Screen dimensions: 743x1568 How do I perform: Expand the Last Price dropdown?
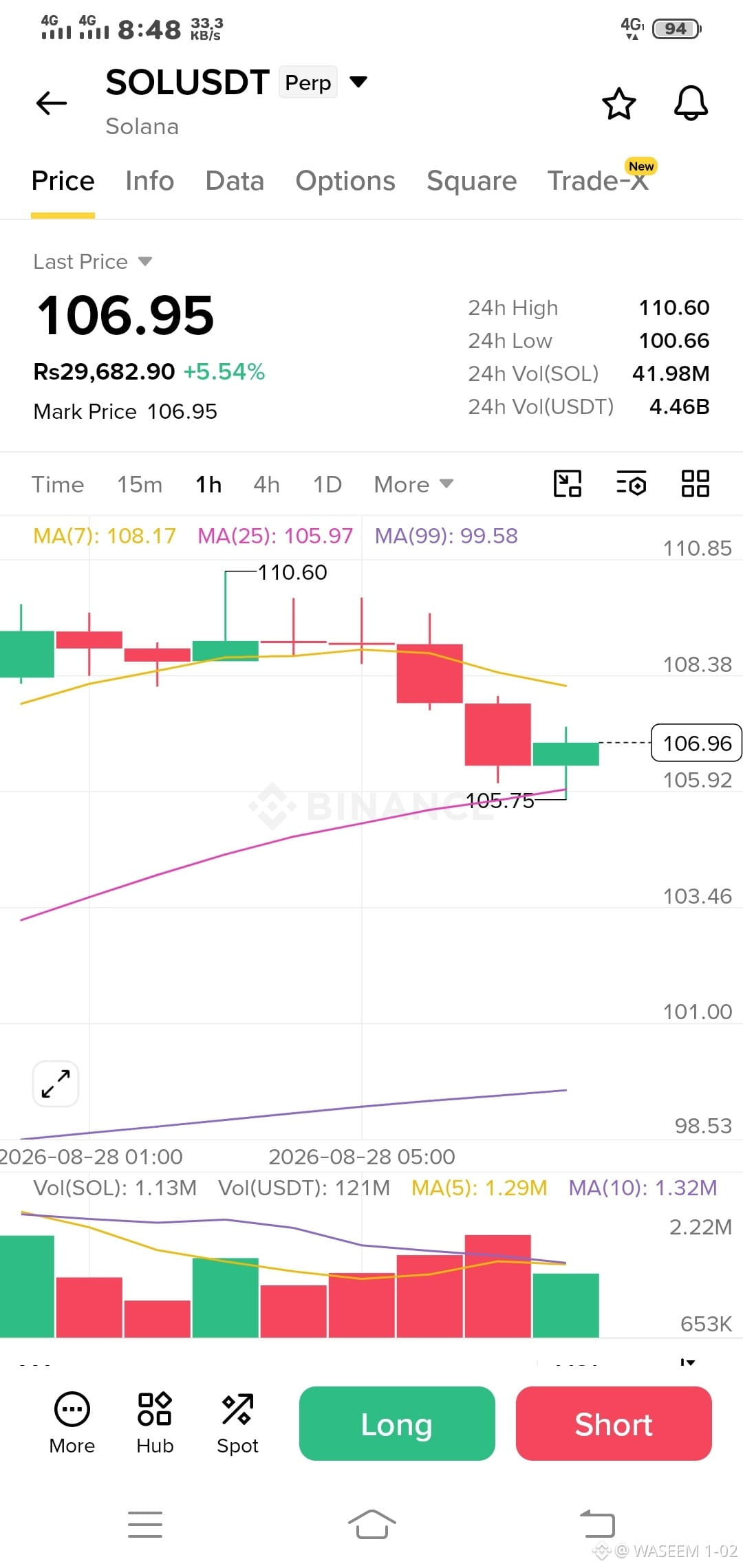145,261
